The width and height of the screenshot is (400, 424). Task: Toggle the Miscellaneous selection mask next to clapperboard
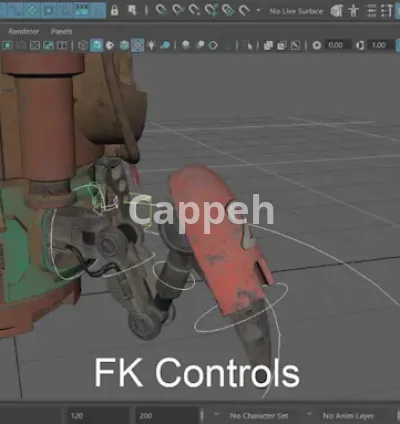click(97, 10)
